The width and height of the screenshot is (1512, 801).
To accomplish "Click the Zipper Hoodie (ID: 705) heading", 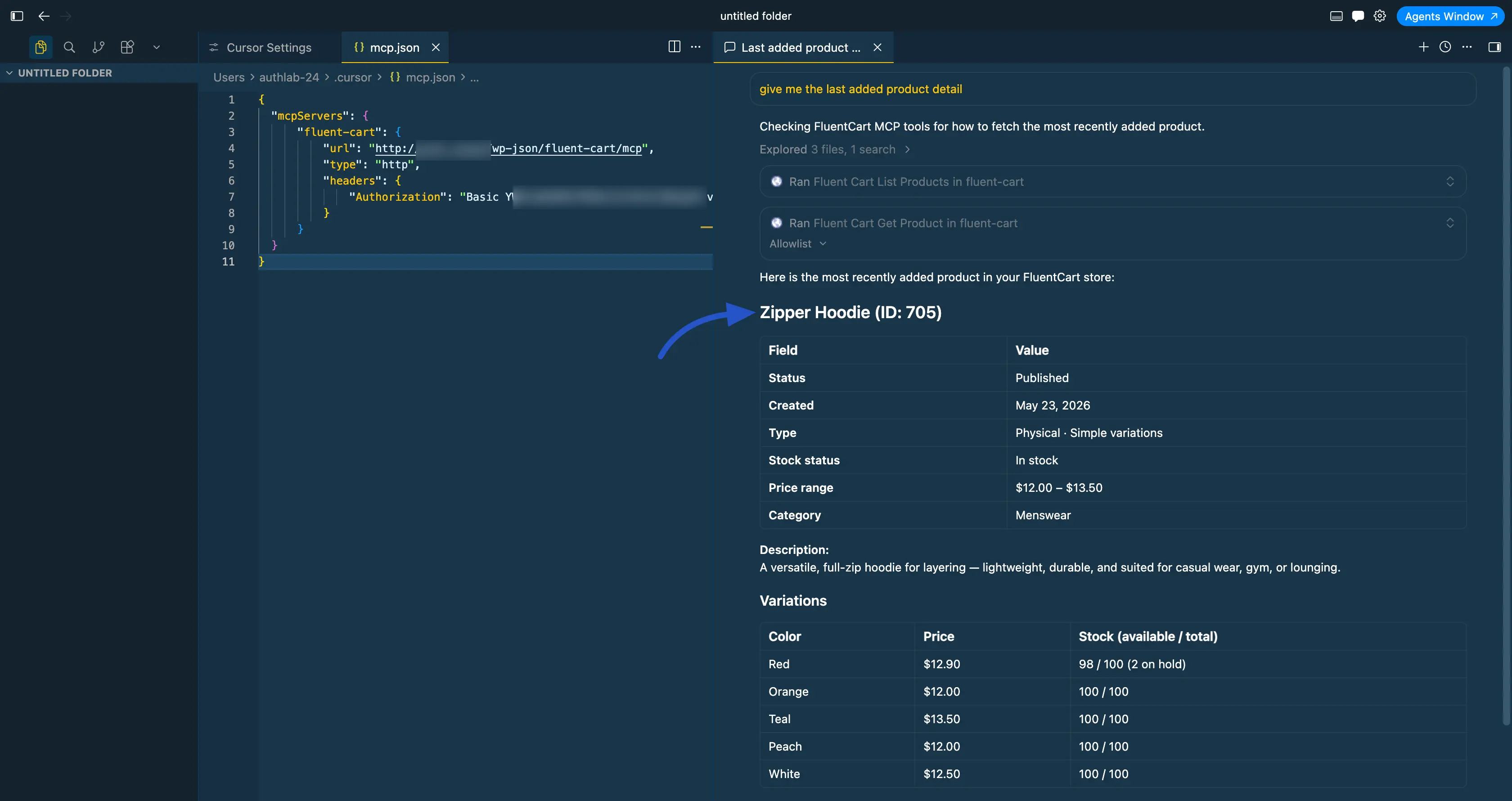I will [850, 312].
